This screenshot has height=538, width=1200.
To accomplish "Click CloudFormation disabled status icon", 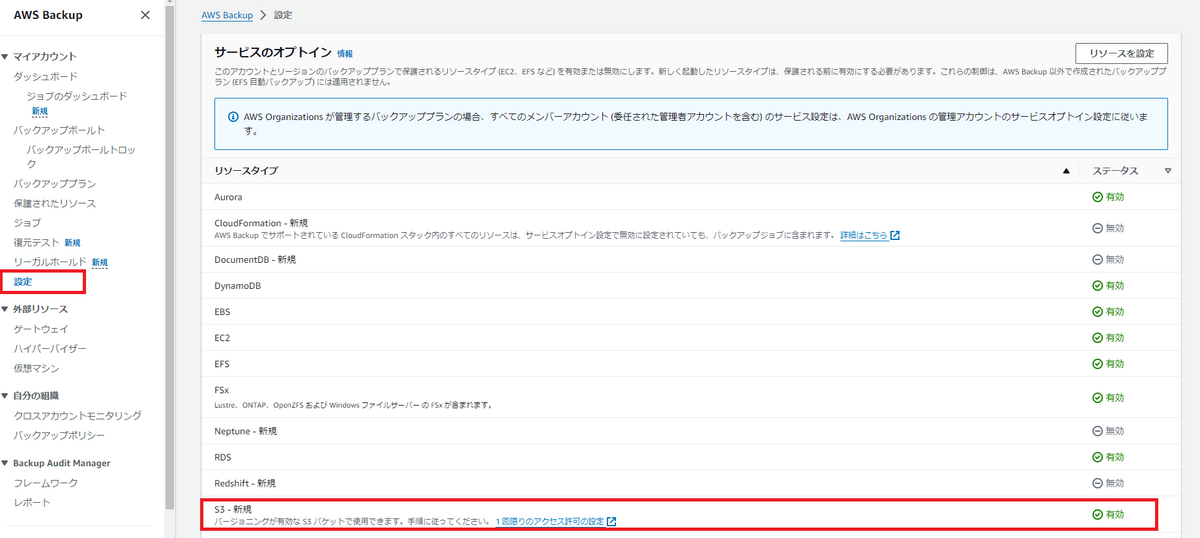I will pos(1097,228).
